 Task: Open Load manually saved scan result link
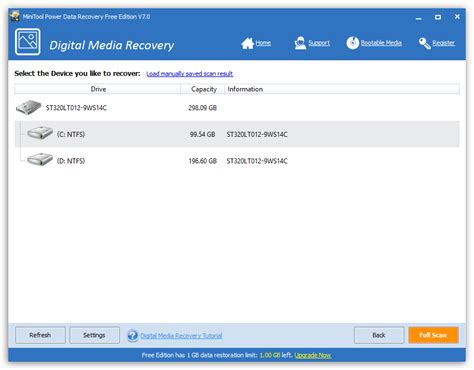(190, 74)
